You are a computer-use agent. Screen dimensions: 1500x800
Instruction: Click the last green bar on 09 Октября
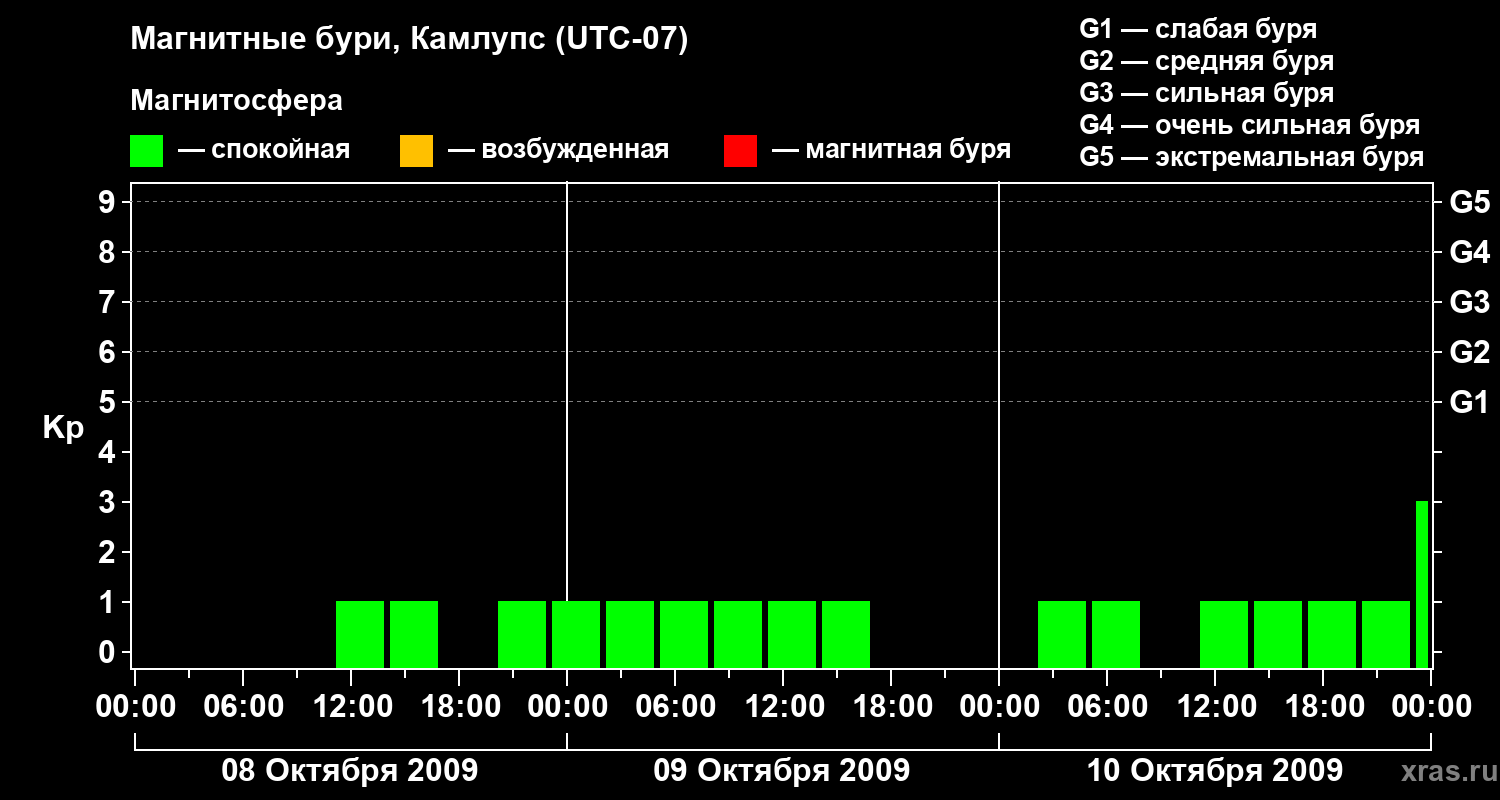846,634
